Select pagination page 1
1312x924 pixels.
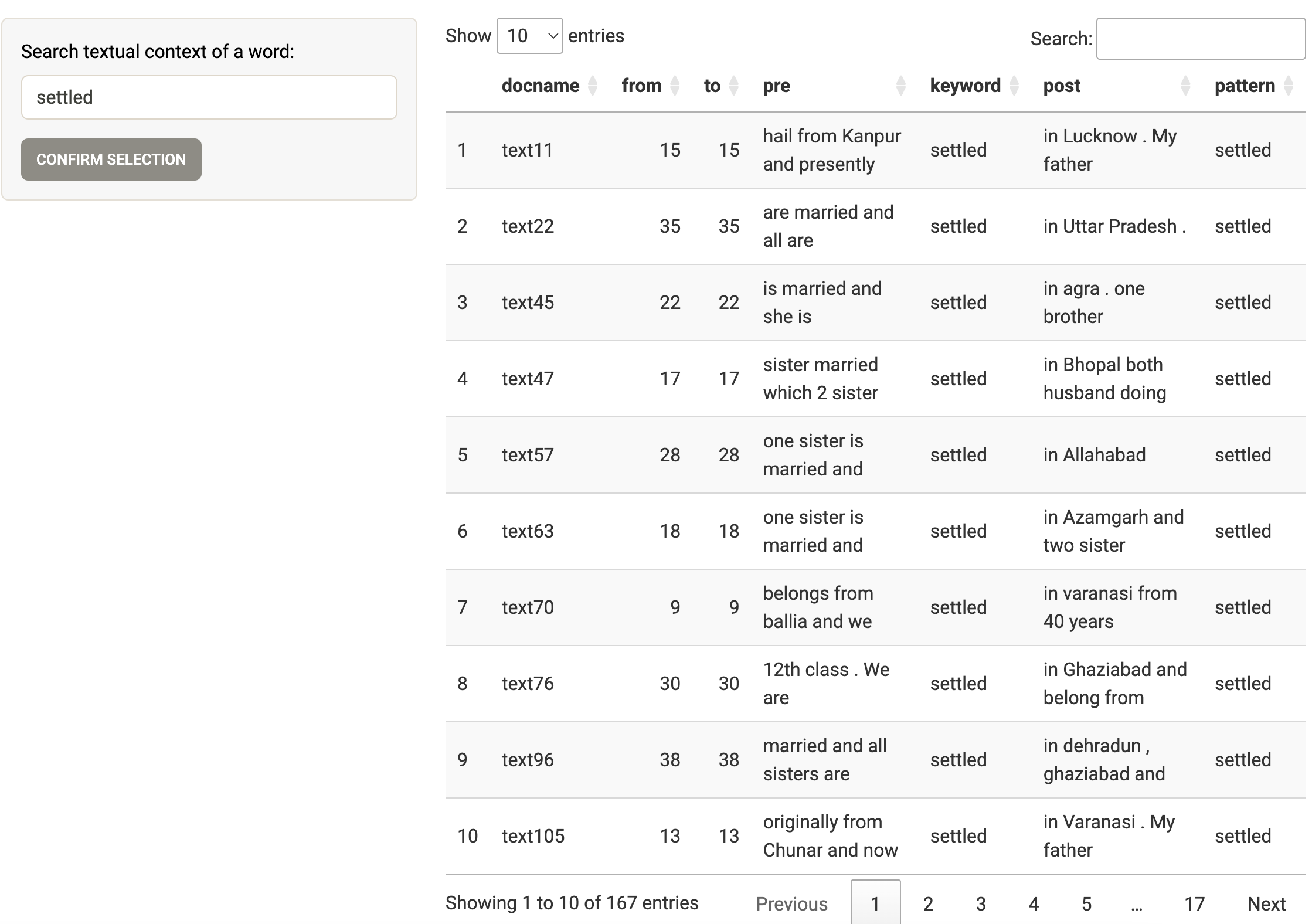(875, 903)
